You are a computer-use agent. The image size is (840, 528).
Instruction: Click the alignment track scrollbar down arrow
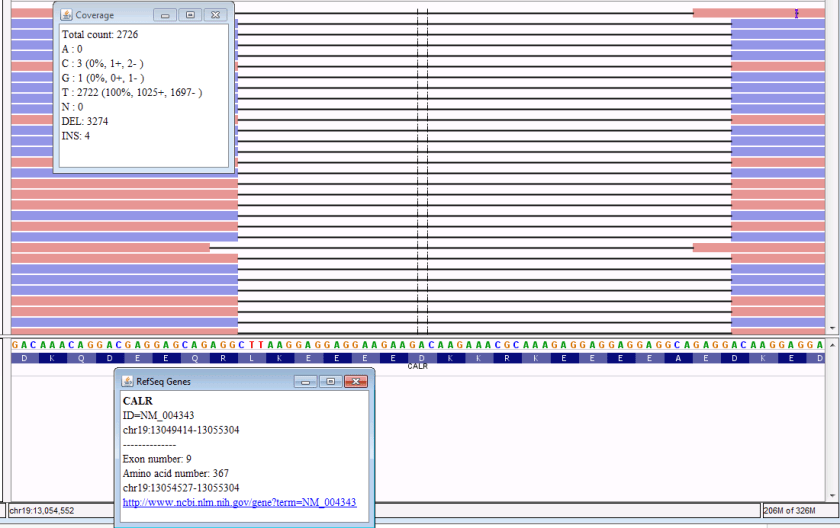point(834,328)
